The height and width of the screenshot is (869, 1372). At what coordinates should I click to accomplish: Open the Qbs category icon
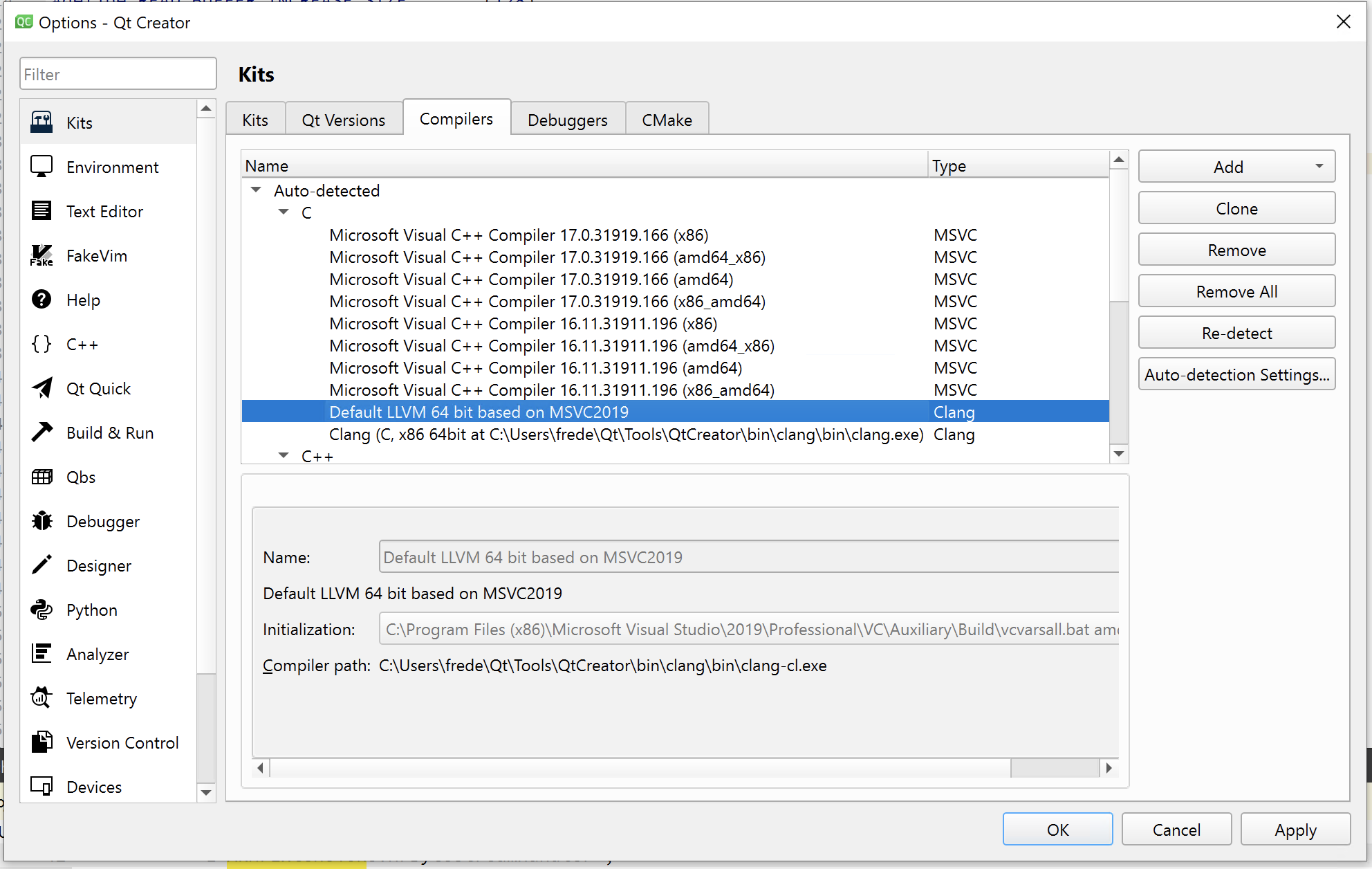(41, 477)
